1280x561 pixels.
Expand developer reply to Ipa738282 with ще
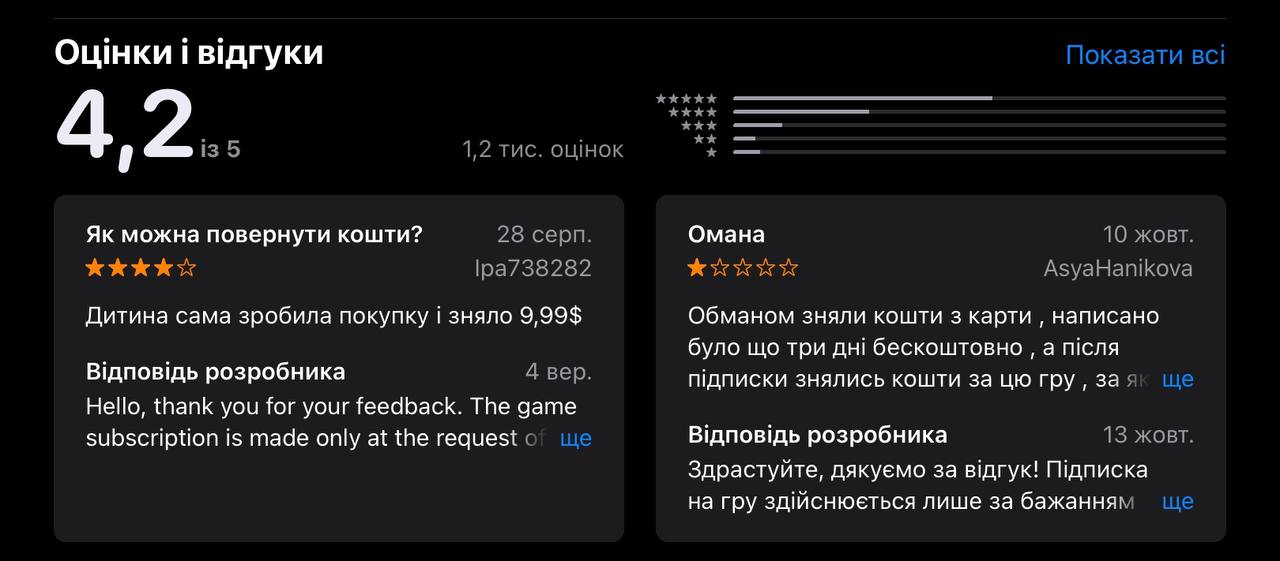pyautogui.click(x=576, y=438)
